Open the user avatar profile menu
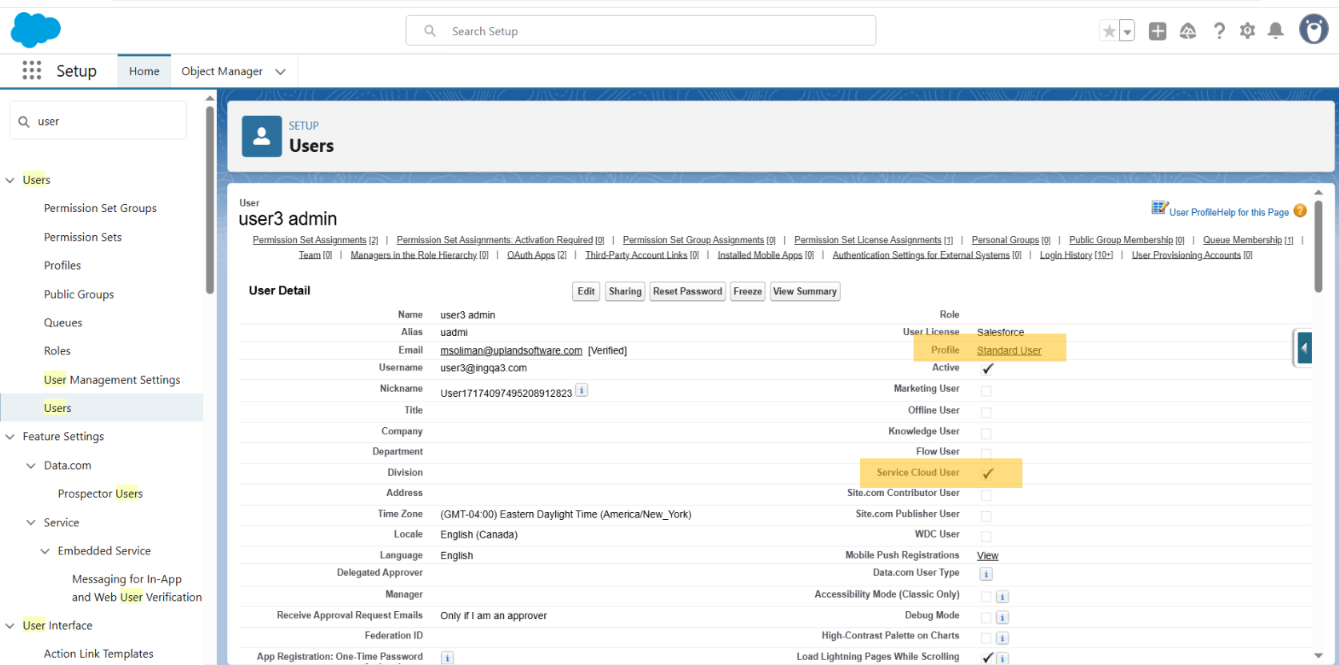The height and width of the screenshot is (665, 1339). tap(1313, 30)
